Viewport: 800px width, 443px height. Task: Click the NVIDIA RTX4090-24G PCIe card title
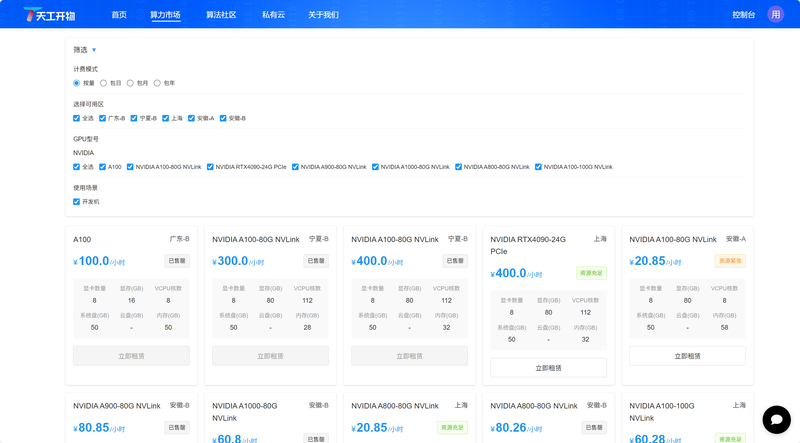click(x=528, y=245)
